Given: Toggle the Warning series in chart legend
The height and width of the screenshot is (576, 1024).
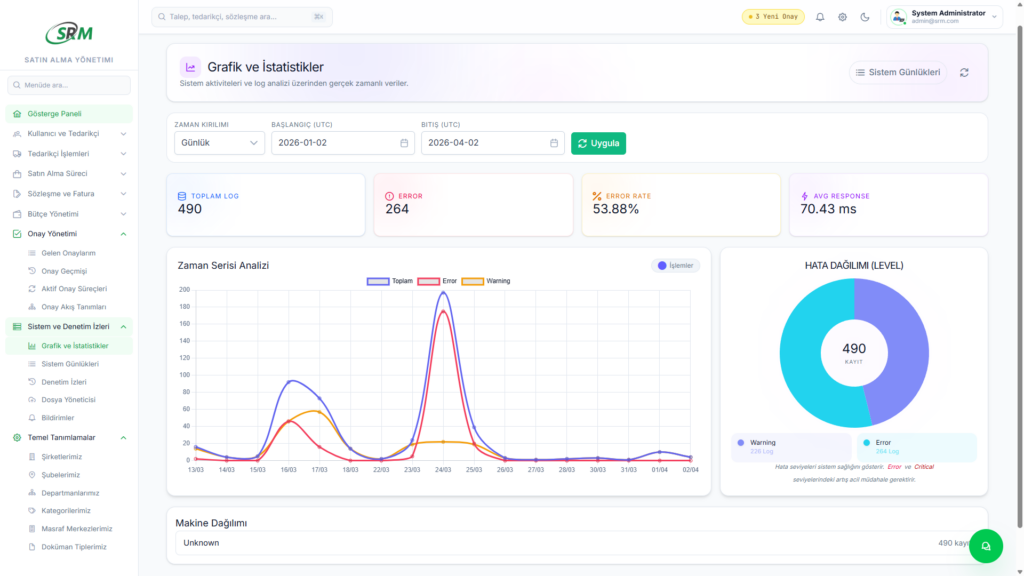Looking at the screenshot, I should pos(485,281).
